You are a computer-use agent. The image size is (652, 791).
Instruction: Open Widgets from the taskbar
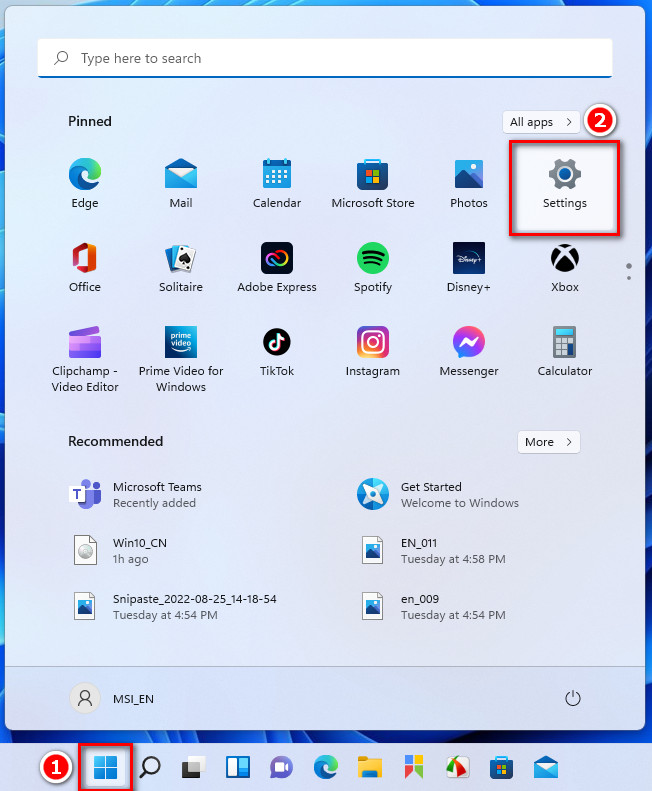pyautogui.click(x=237, y=767)
